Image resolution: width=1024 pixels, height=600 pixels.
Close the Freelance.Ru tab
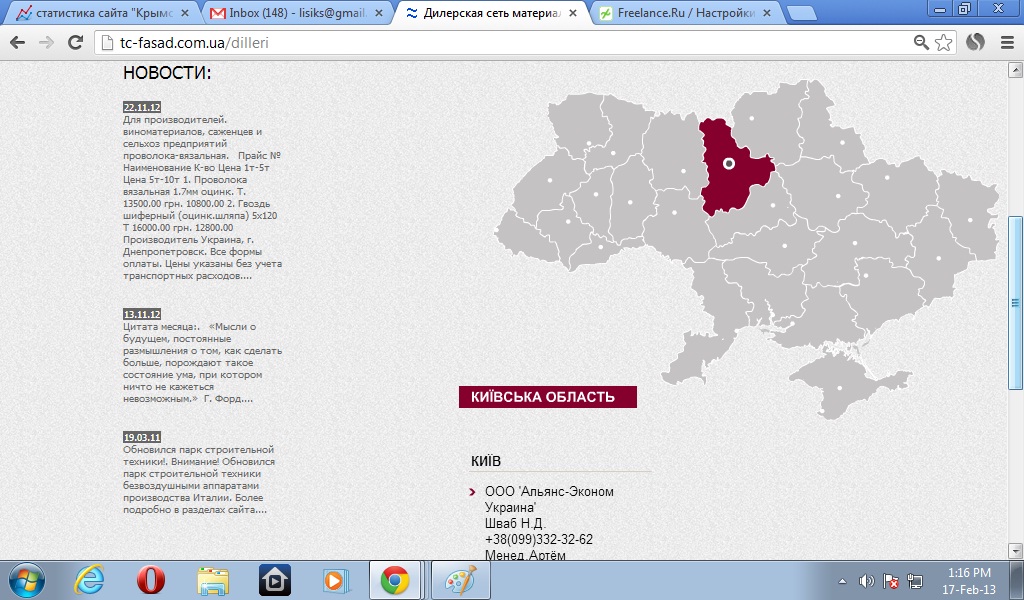point(767,13)
